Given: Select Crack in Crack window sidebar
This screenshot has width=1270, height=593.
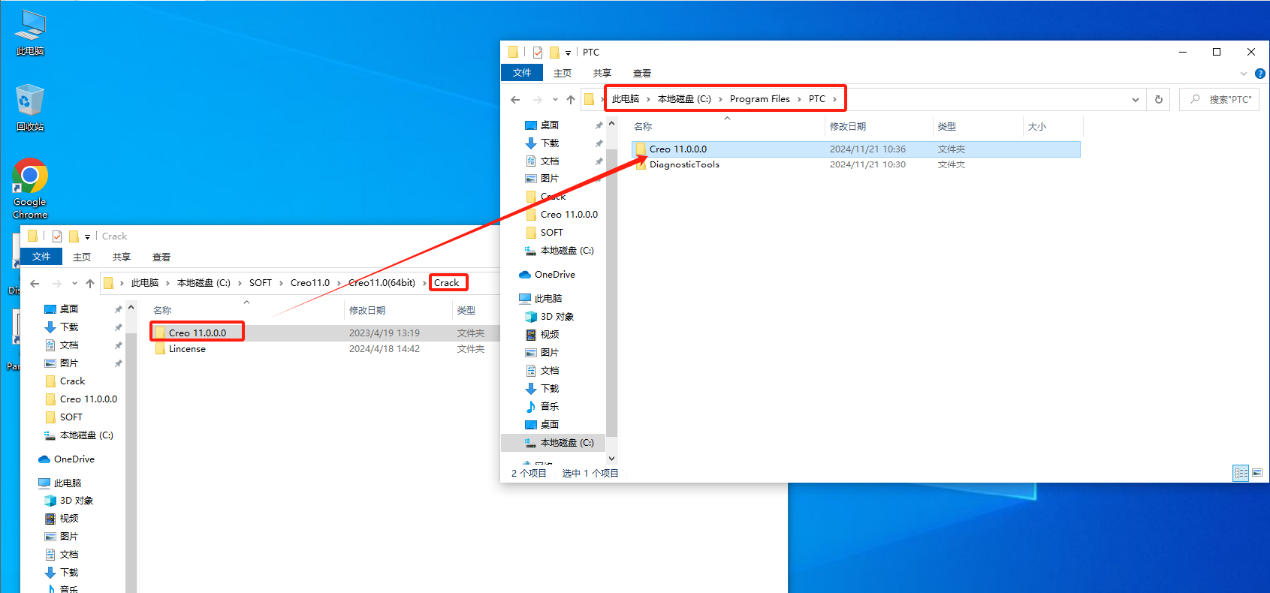Looking at the screenshot, I should click(x=72, y=381).
